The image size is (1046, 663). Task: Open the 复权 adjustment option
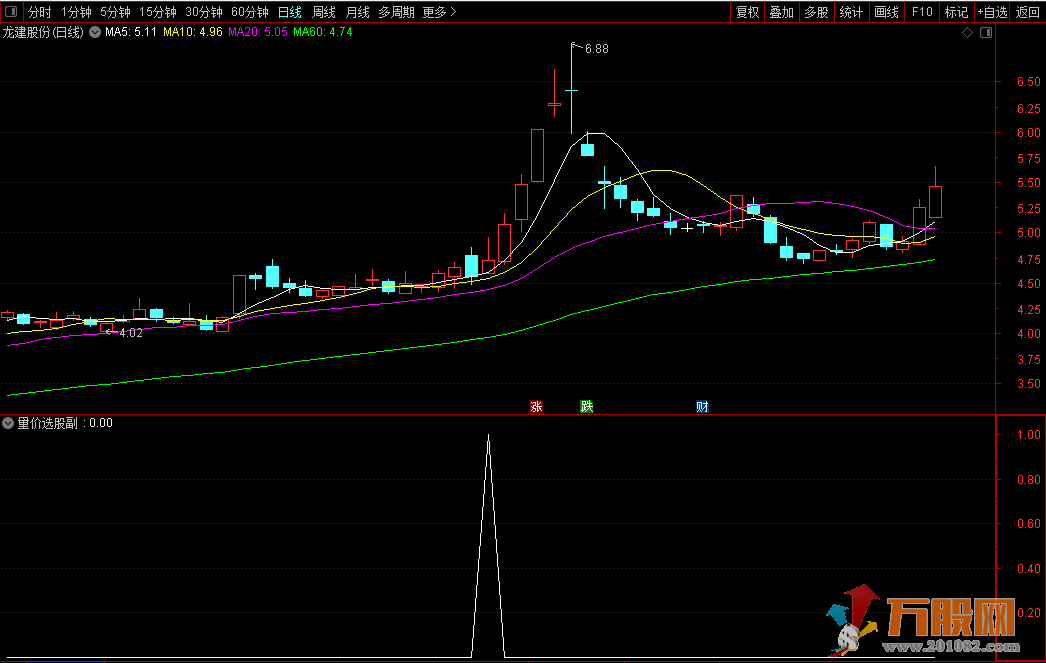point(747,12)
